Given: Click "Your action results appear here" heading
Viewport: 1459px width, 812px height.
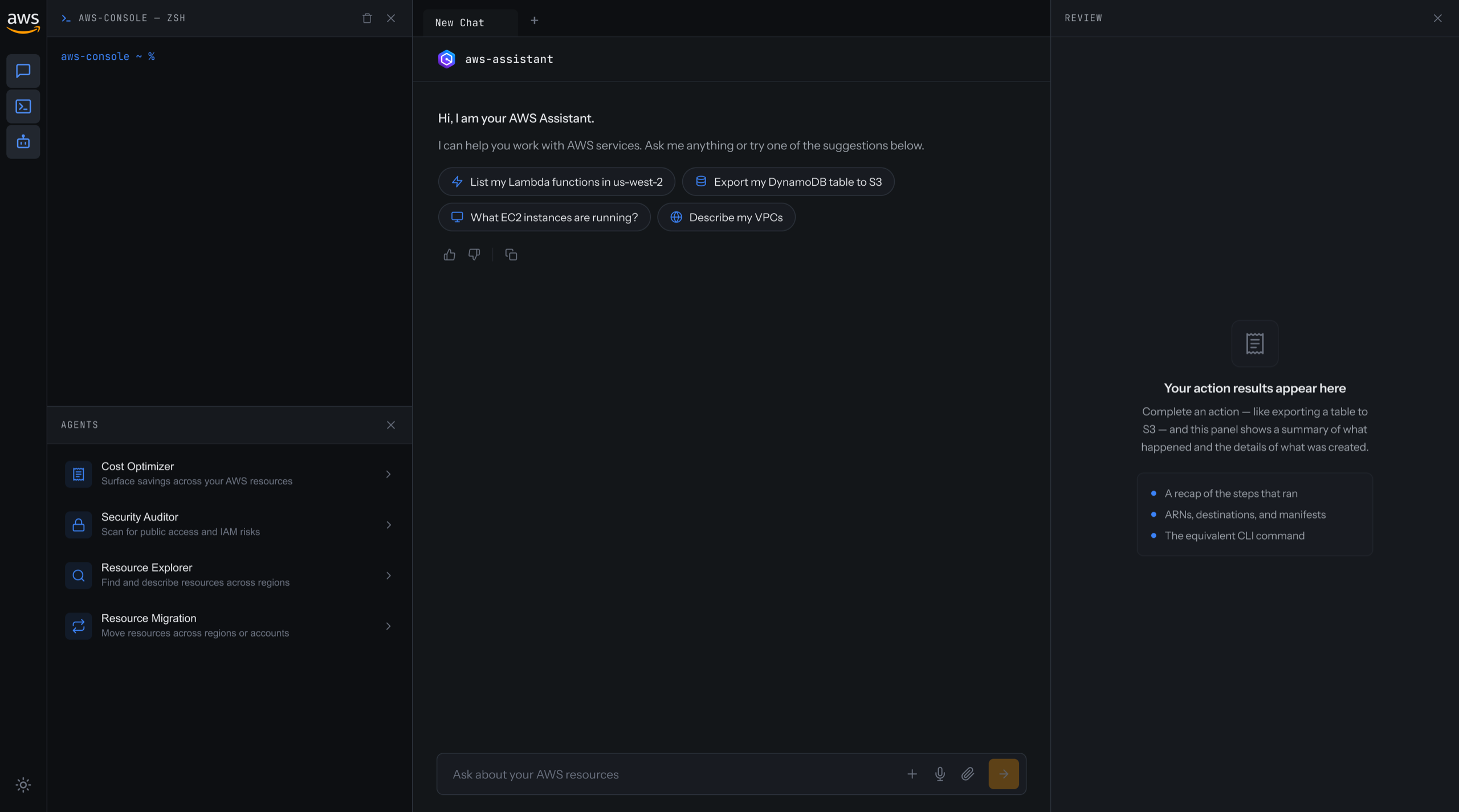Looking at the screenshot, I should (1255, 388).
